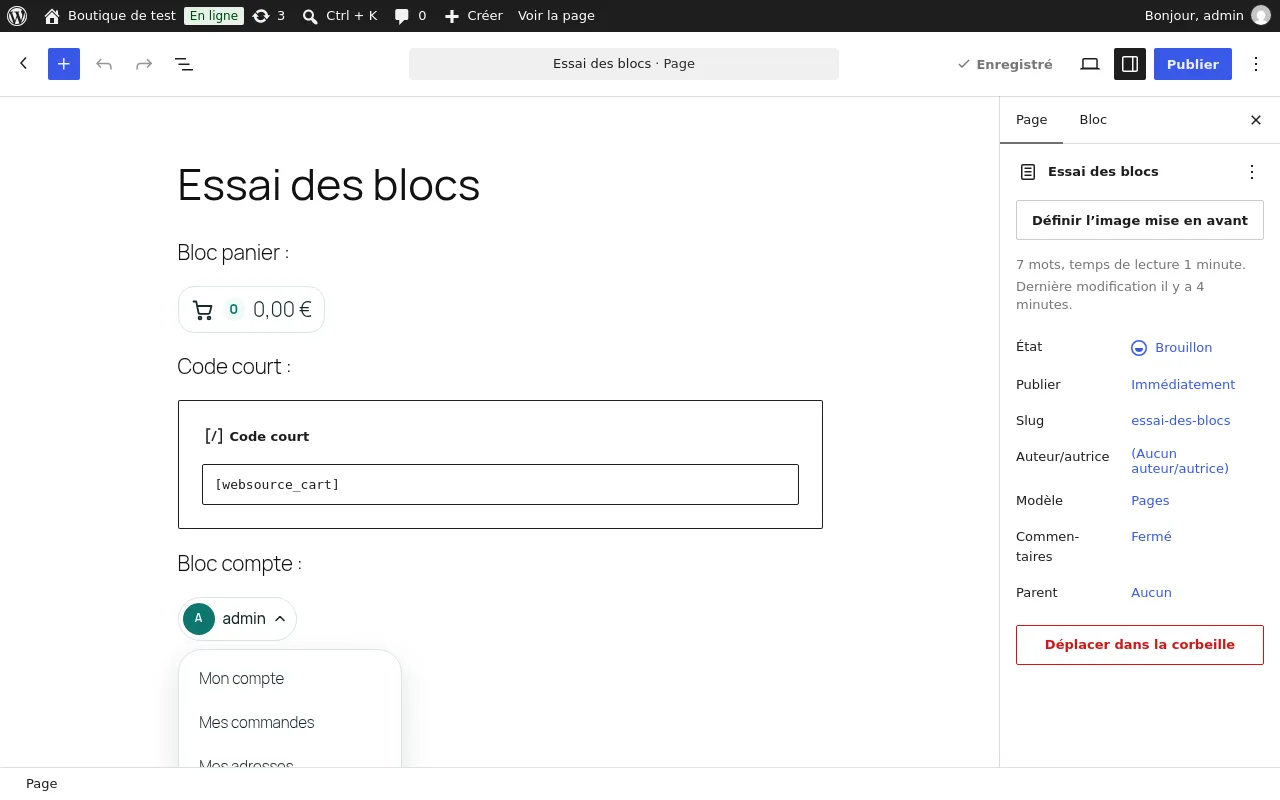1280x800 pixels.
Task: Open the Créer menu in admin bar
Action: (473, 16)
